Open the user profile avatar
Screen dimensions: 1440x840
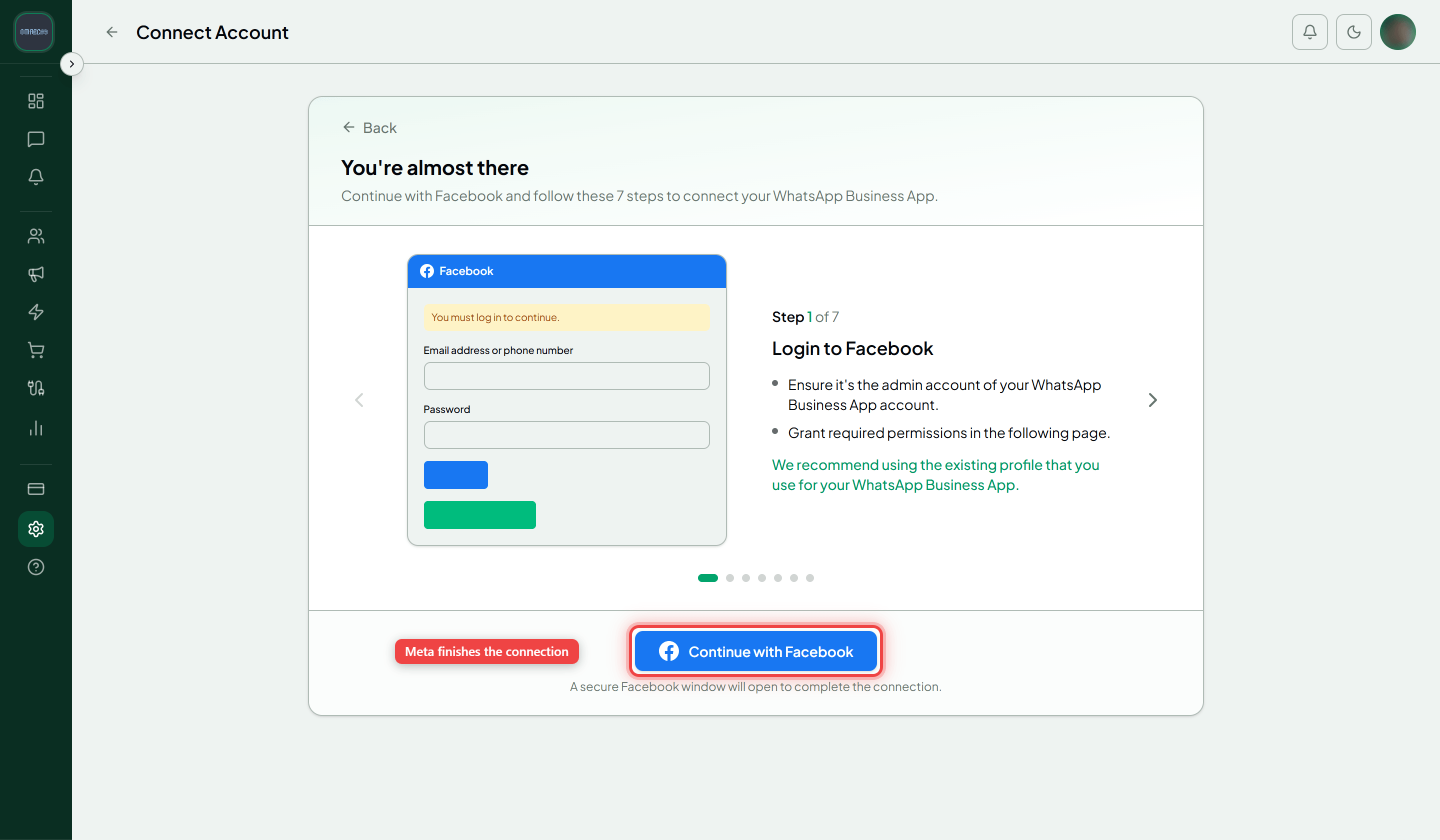tap(1397, 32)
